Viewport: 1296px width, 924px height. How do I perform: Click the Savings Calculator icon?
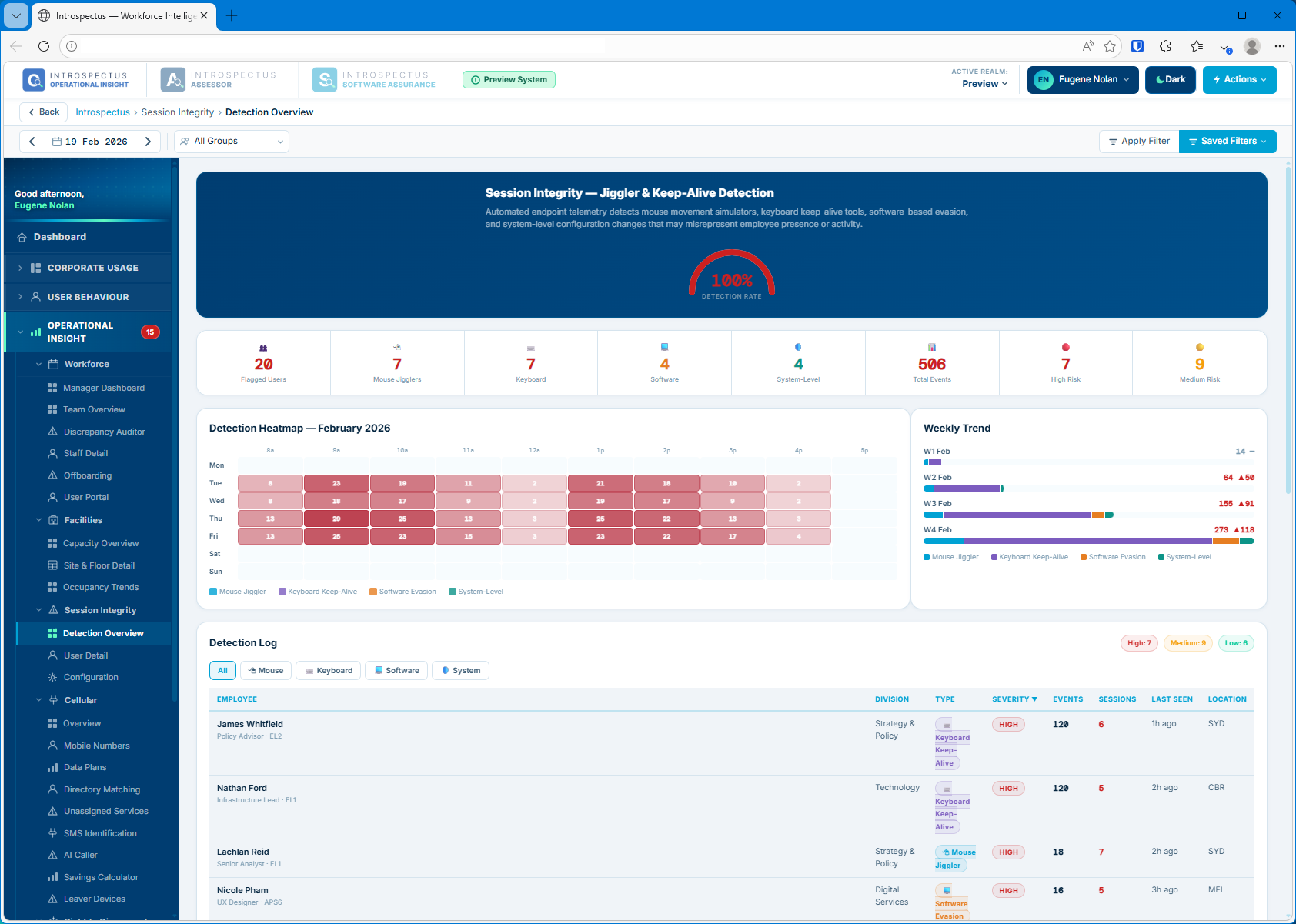pyautogui.click(x=51, y=877)
